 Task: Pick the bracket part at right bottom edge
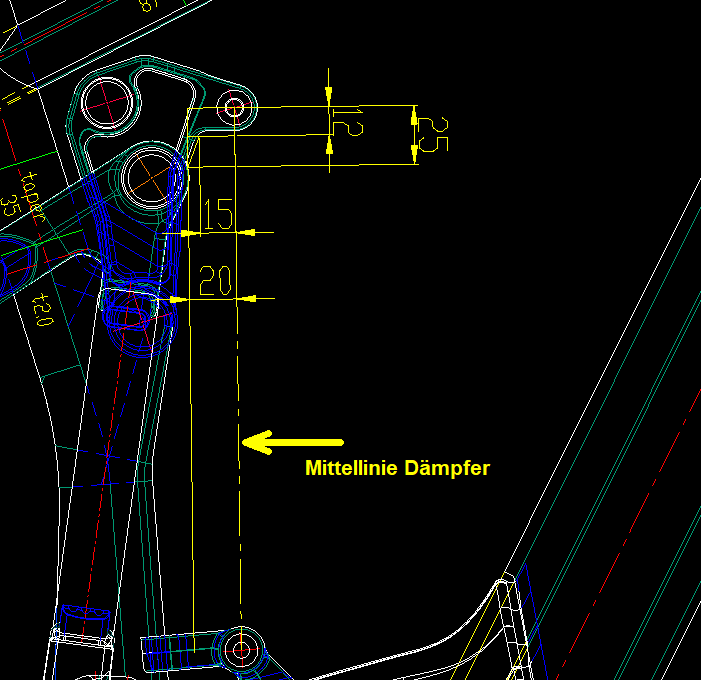[x=511, y=620]
